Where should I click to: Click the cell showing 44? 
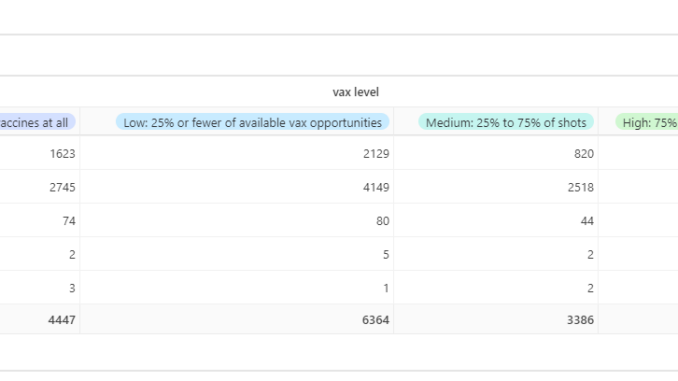pos(496,221)
